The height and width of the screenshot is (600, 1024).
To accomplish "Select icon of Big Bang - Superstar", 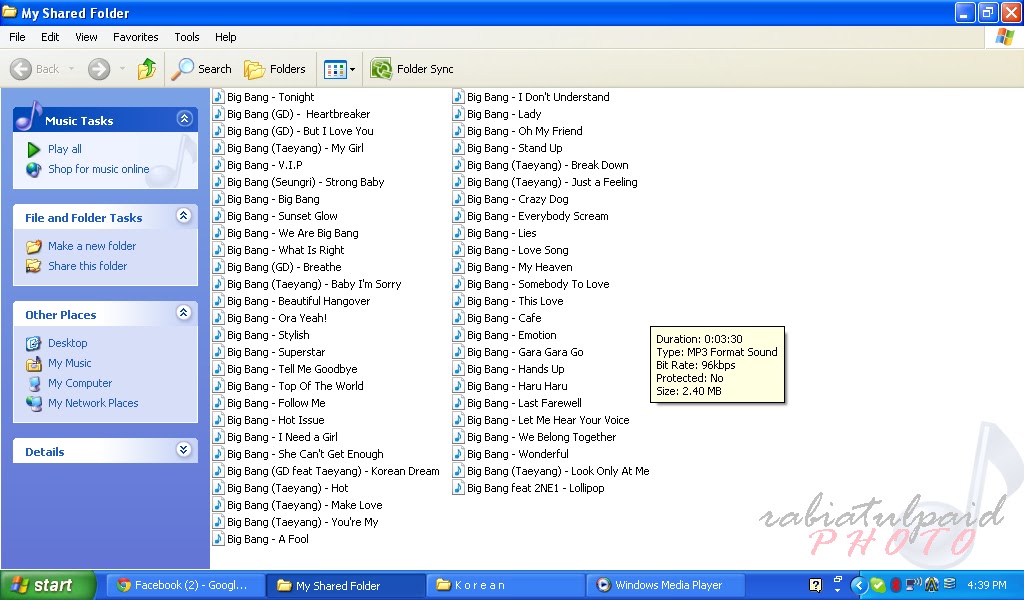I will tap(219, 353).
